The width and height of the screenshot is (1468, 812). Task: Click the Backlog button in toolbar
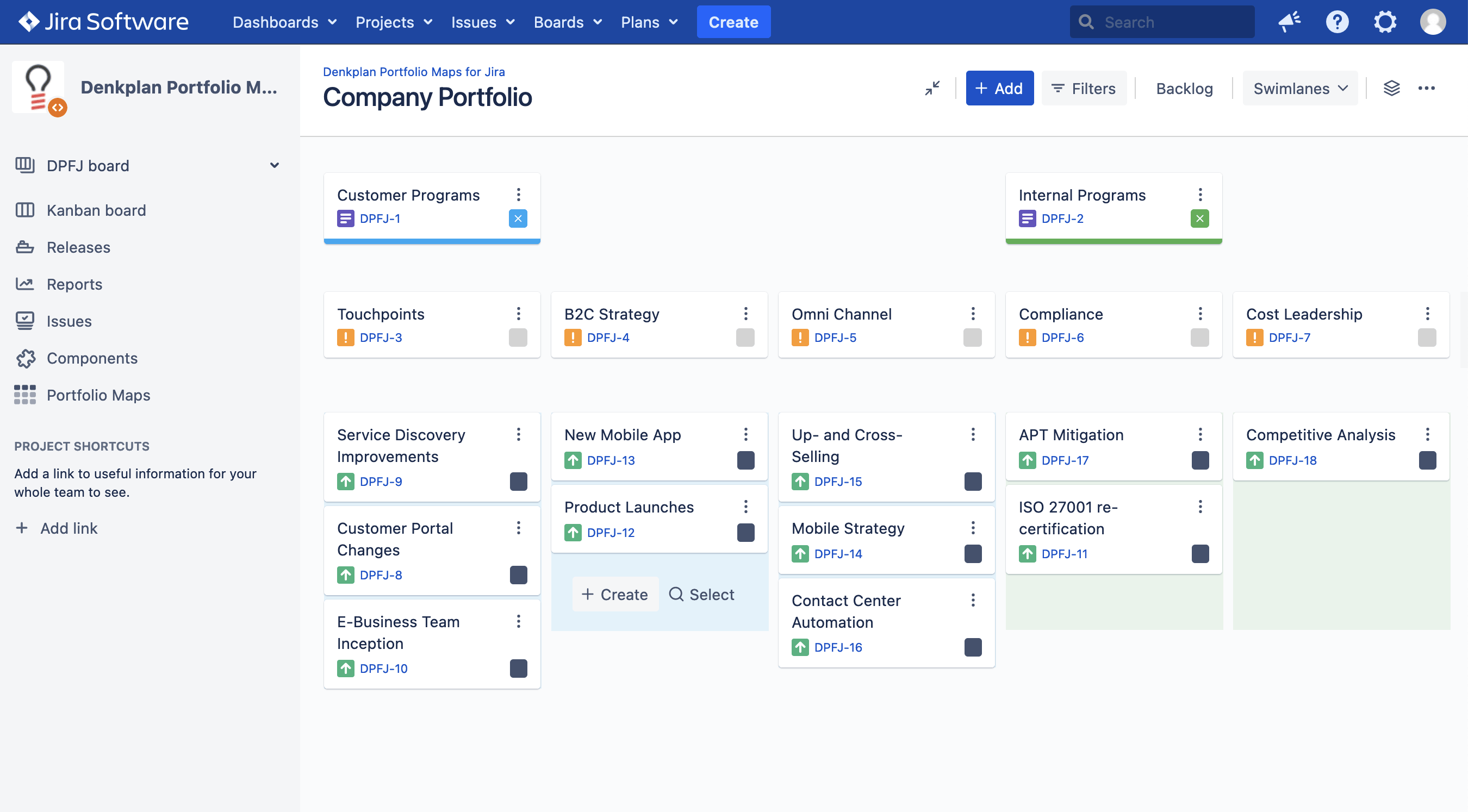[x=1185, y=88]
